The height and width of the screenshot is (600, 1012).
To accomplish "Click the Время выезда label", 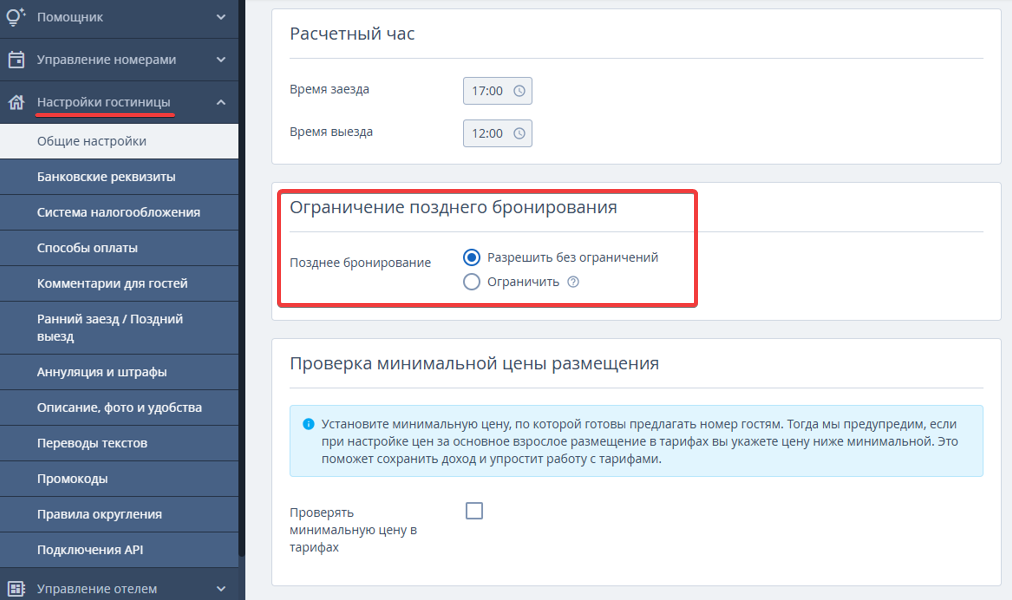I will click(331, 132).
